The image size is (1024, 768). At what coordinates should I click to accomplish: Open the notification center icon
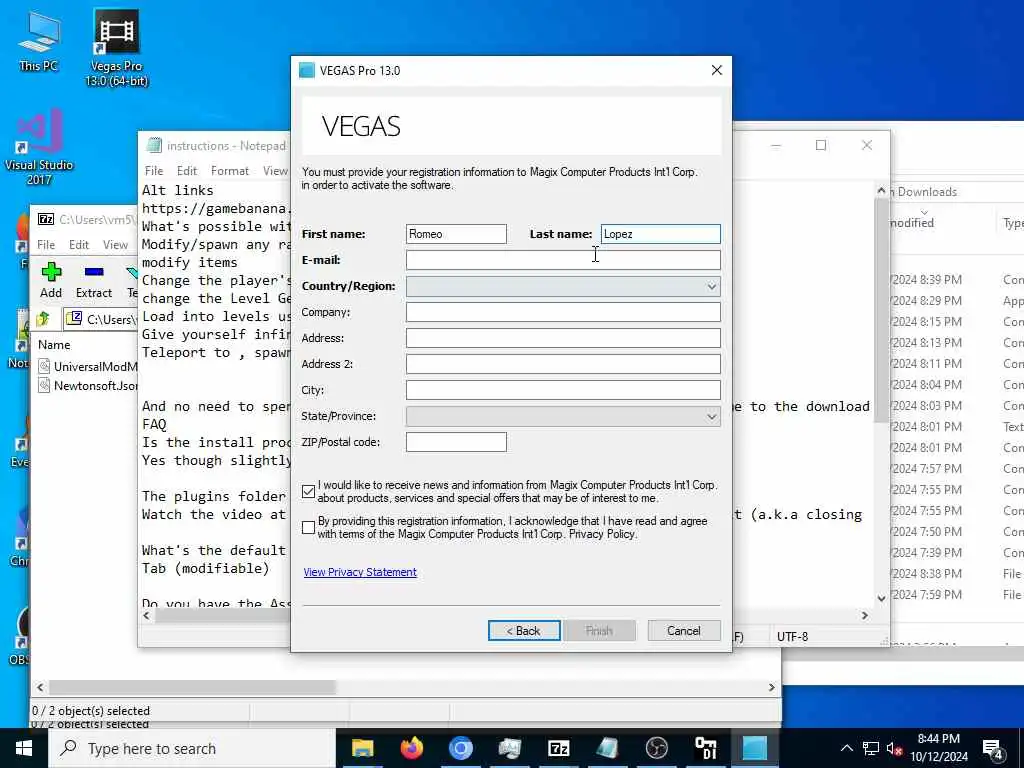coord(993,749)
